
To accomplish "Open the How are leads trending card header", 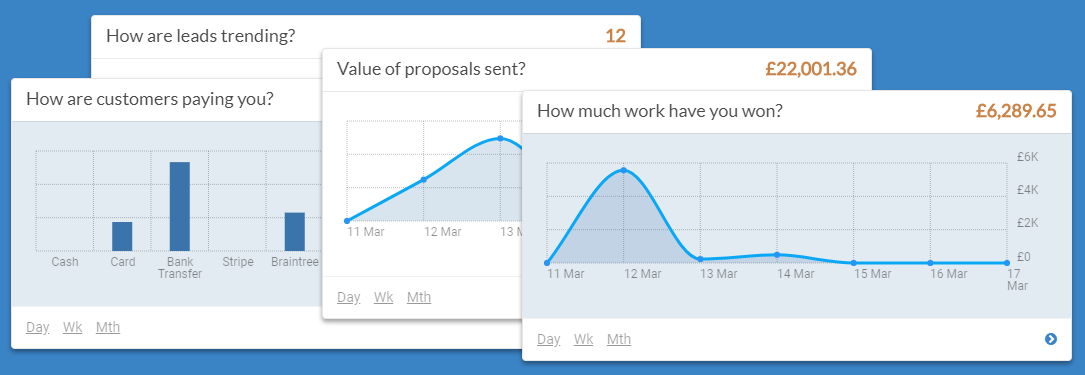I will (x=365, y=36).
